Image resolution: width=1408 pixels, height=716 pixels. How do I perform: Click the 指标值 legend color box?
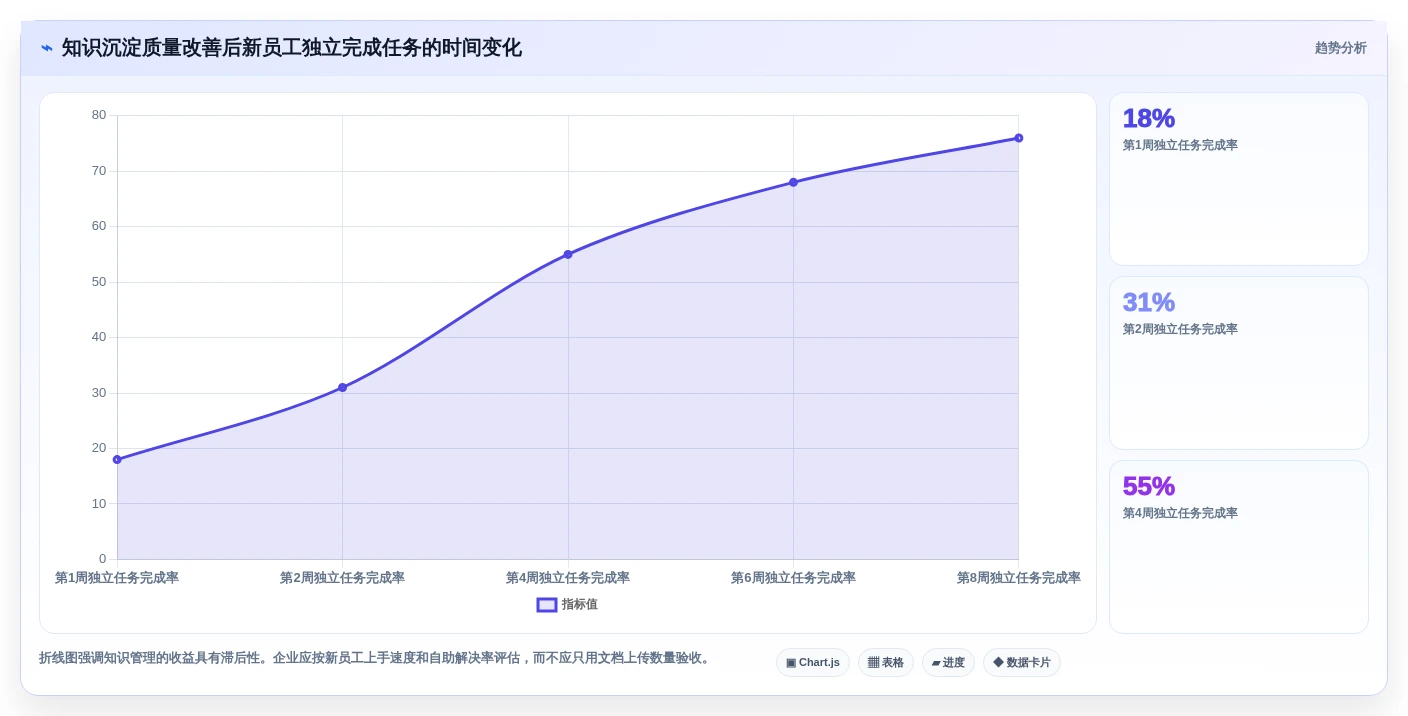pos(547,605)
